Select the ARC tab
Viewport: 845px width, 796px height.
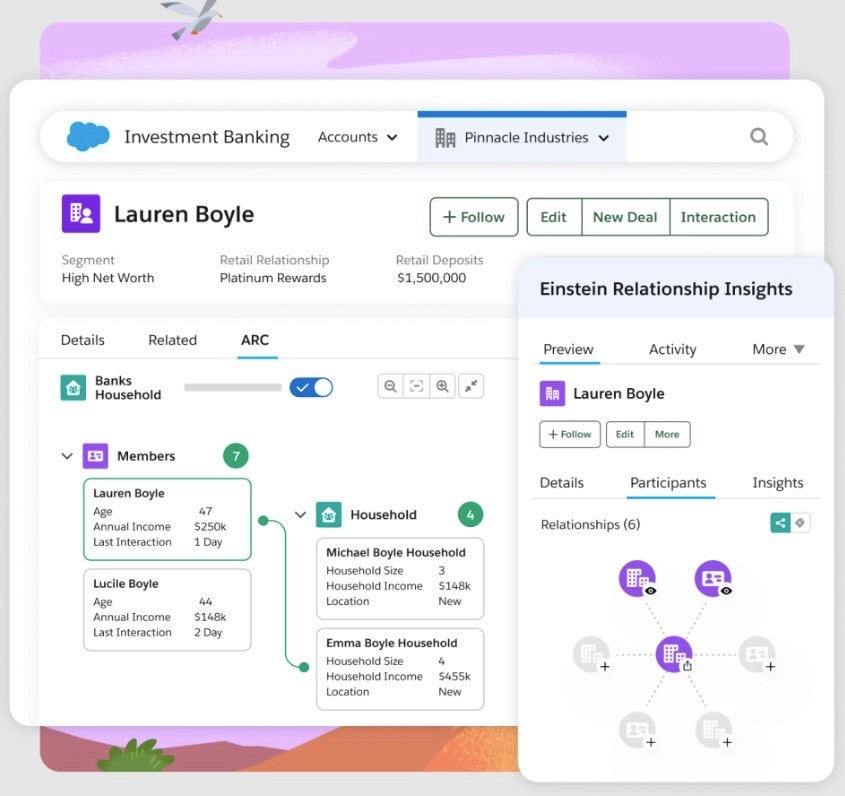pos(255,340)
